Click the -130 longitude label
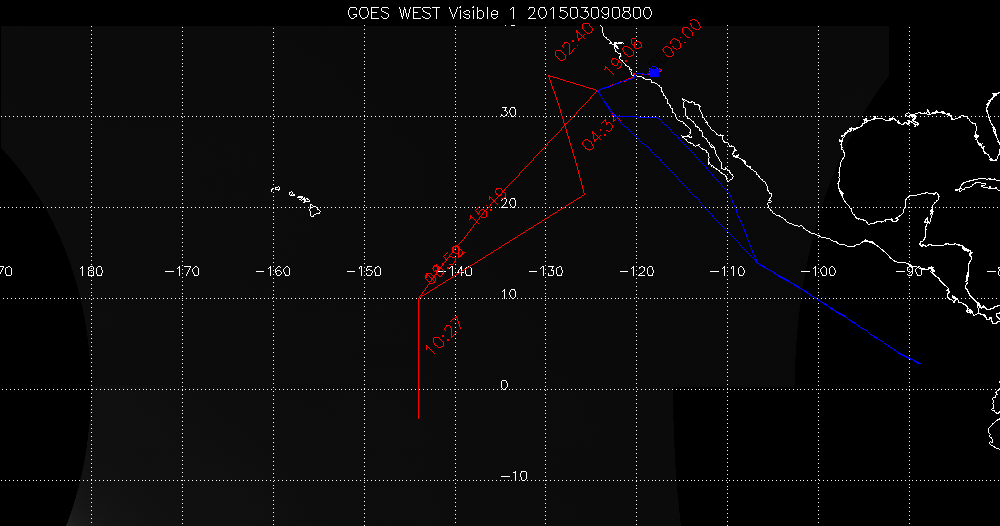This screenshot has width=1000, height=526. [x=546, y=272]
